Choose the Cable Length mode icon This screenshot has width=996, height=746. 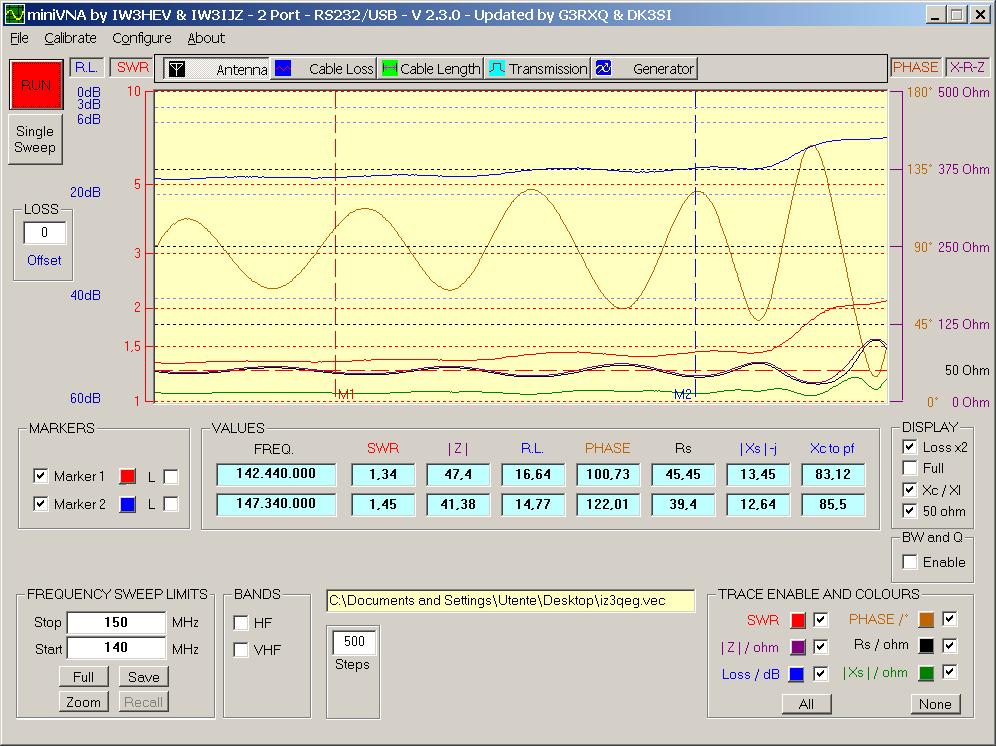[389, 69]
